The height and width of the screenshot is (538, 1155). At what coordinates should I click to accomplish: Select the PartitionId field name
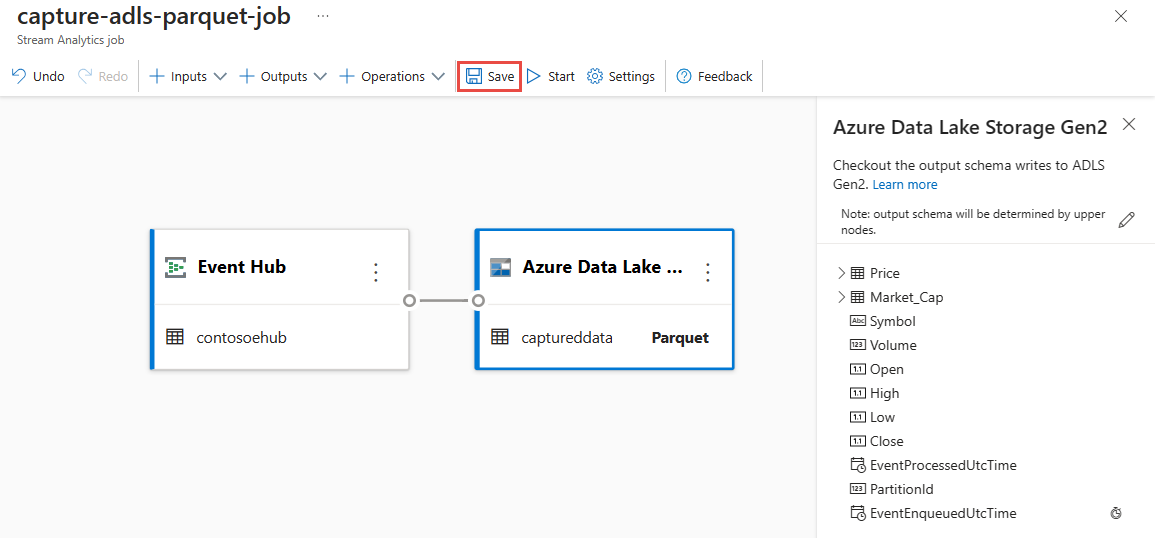pos(902,489)
